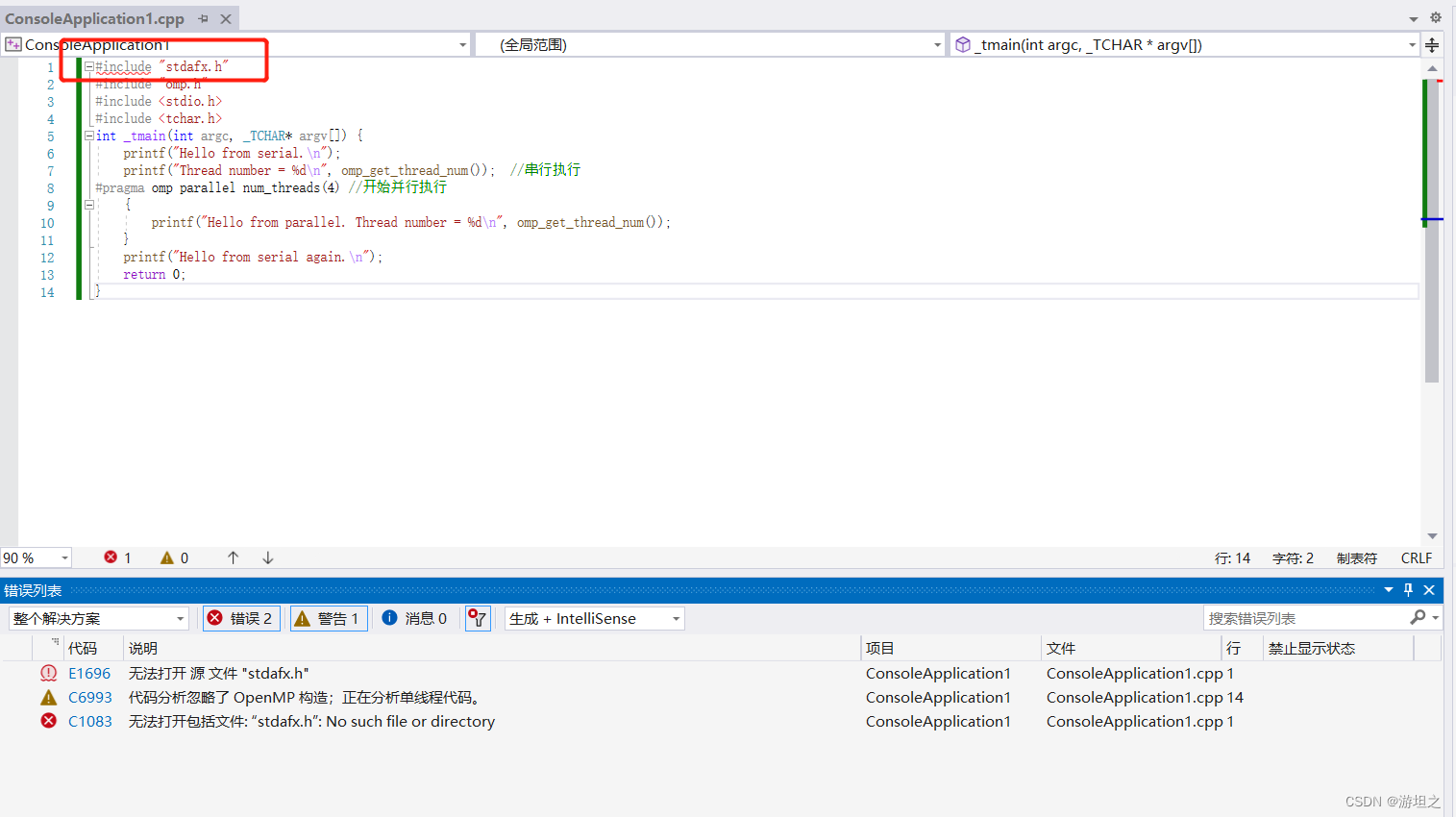The width and height of the screenshot is (1456, 817).
Task: Go to previous issue with up arrow
Action: point(233,557)
